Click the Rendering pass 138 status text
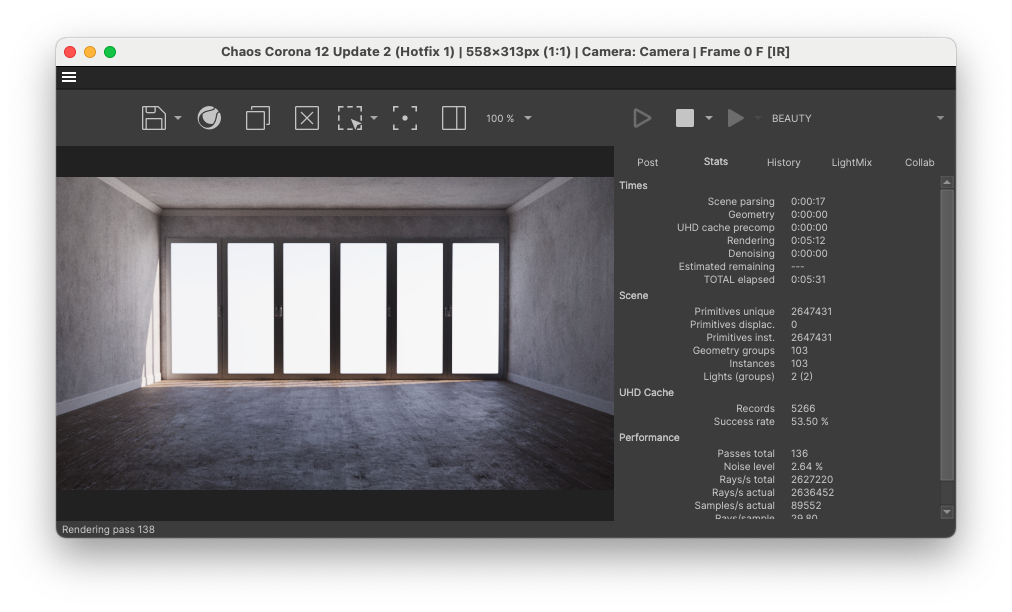The image size is (1012, 612). 108,529
